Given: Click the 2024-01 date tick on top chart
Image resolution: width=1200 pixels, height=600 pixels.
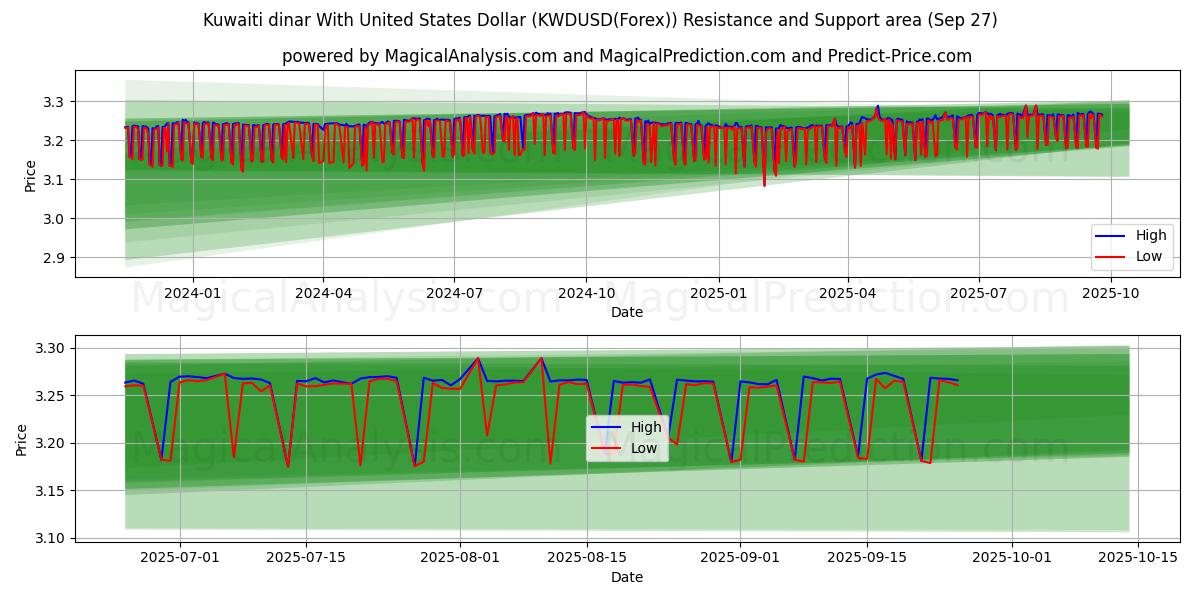Looking at the screenshot, I should point(192,293).
